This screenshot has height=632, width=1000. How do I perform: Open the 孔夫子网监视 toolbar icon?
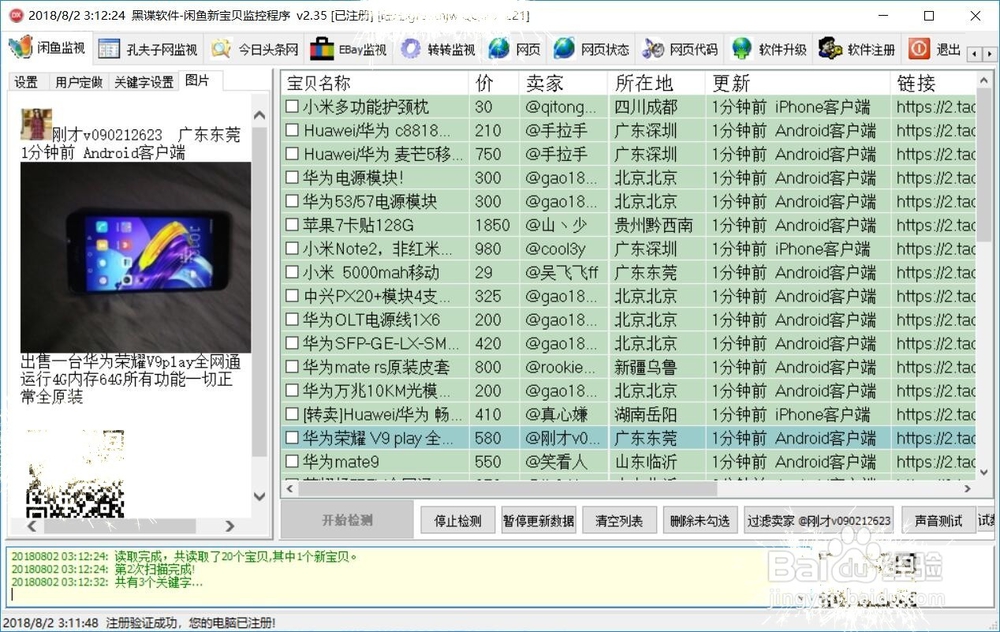109,49
